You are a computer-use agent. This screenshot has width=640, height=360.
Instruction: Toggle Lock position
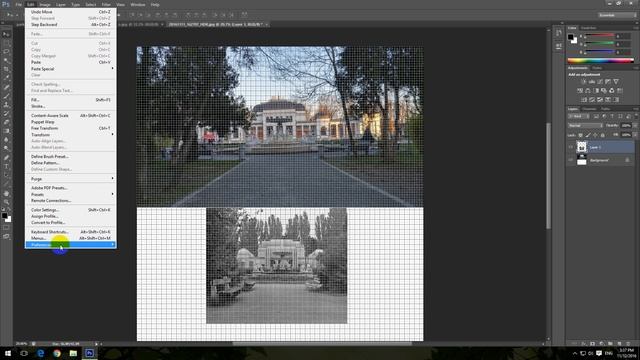coord(595,135)
